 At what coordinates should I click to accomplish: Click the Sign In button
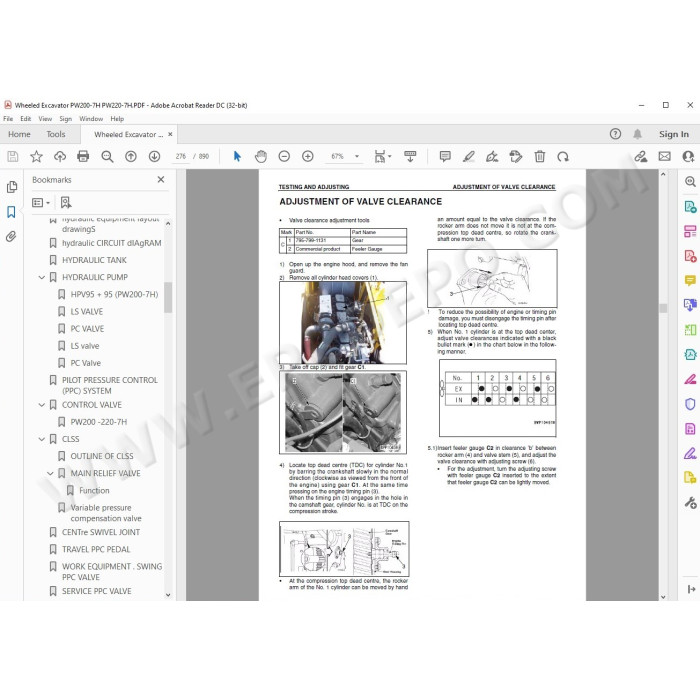tap(674, 134)
